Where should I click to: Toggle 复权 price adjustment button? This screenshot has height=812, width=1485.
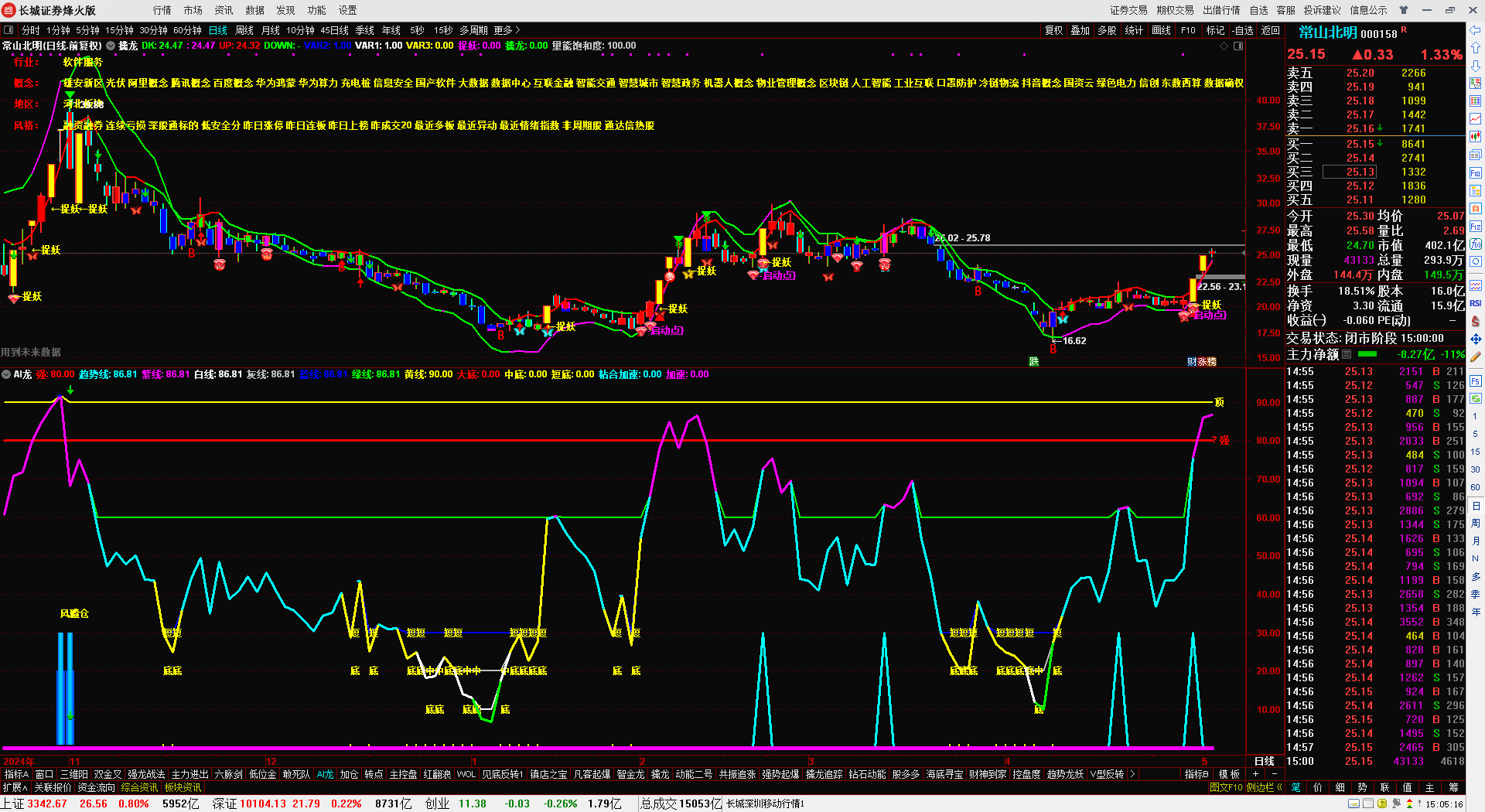coord(1054,30)
